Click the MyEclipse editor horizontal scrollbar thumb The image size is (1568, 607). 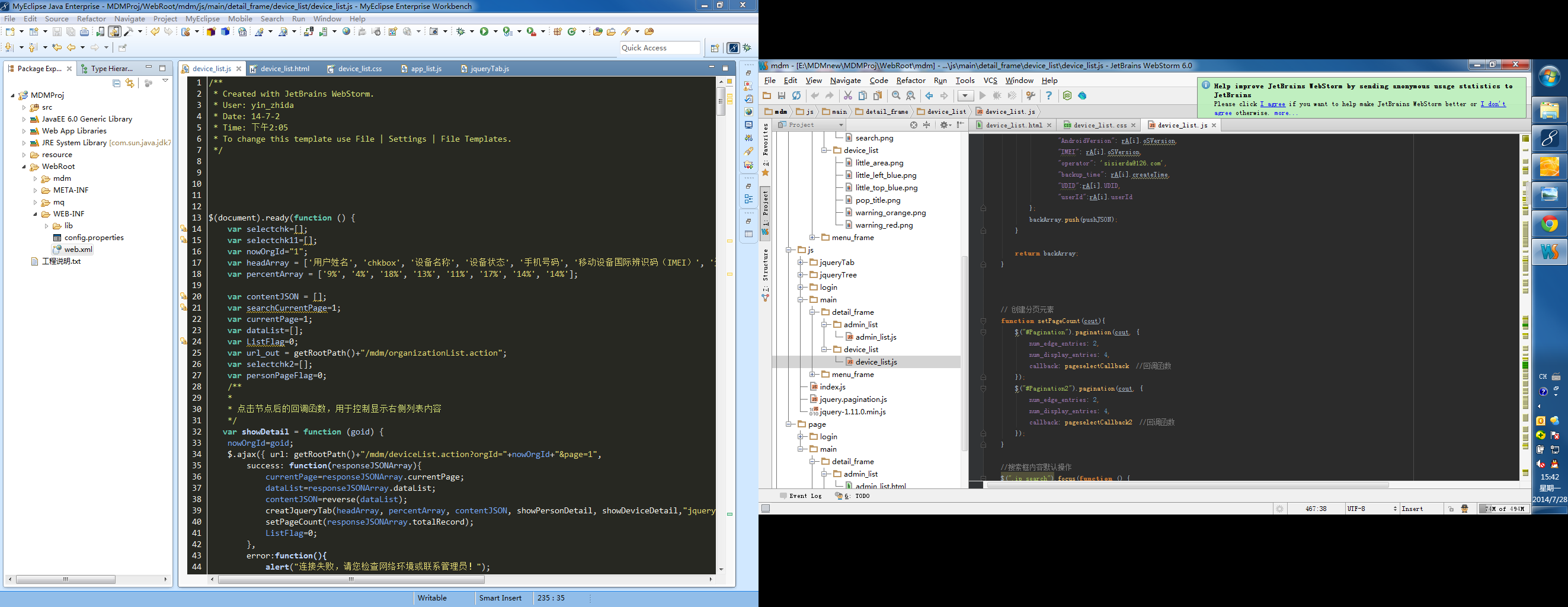tap(351, 580)
